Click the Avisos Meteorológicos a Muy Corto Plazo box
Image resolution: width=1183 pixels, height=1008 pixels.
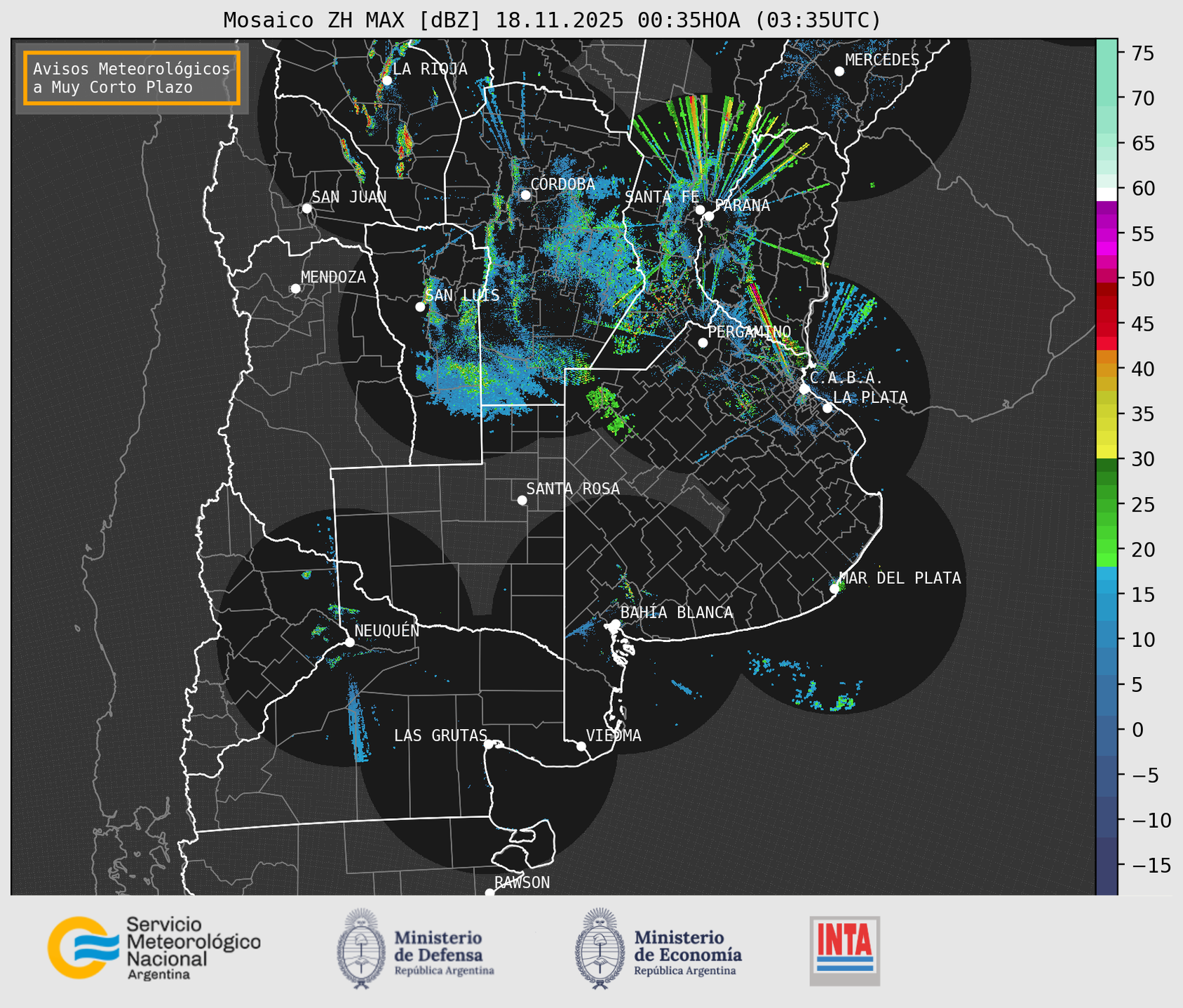pyautogui.click(x=132, y=78)
